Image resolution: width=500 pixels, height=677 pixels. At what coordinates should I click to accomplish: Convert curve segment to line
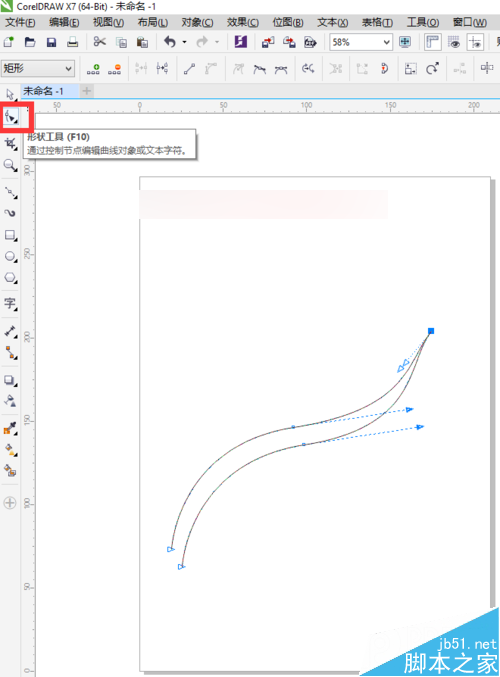(x=189, y=68)
